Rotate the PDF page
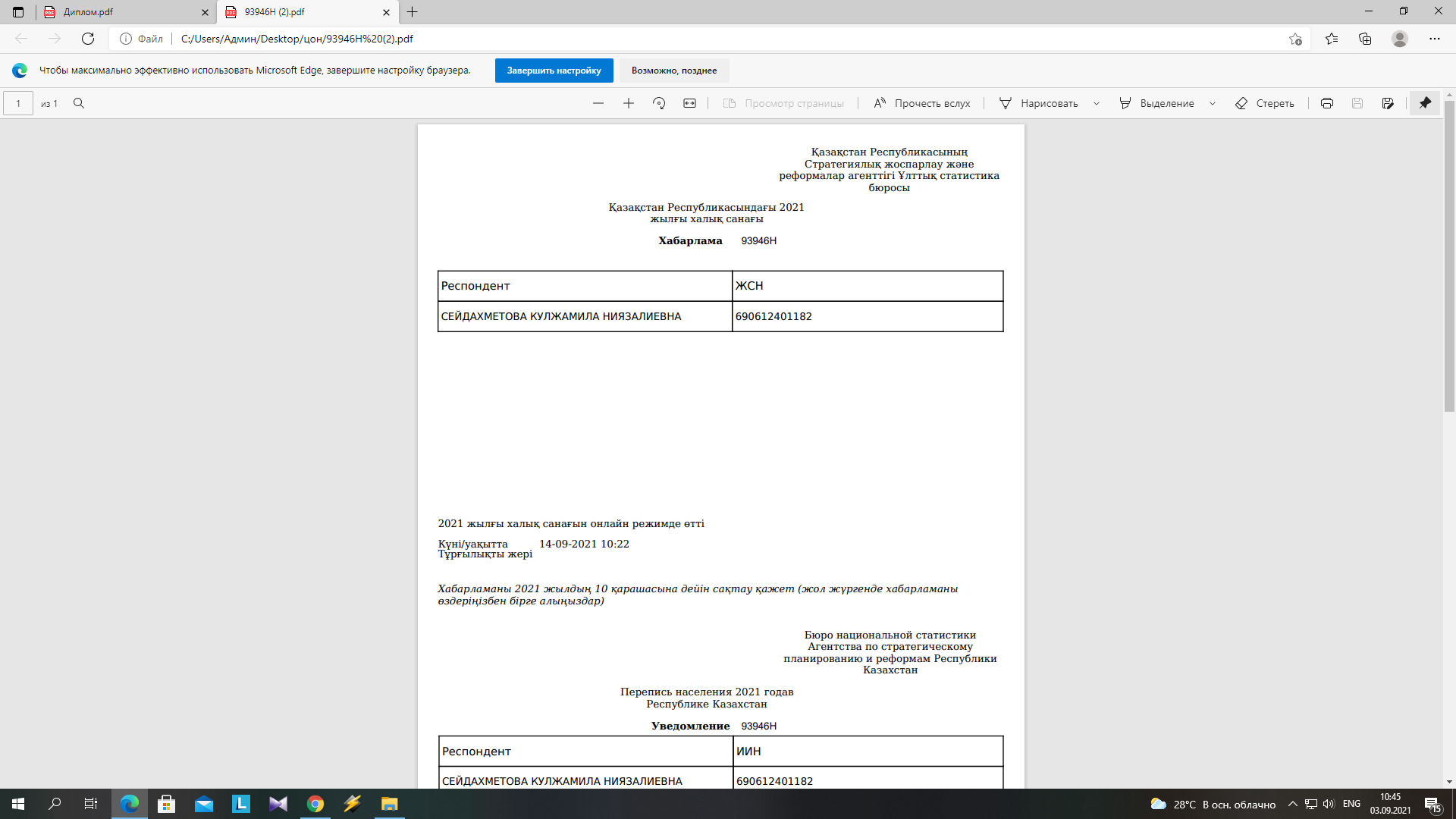 (x=659, y=103)
